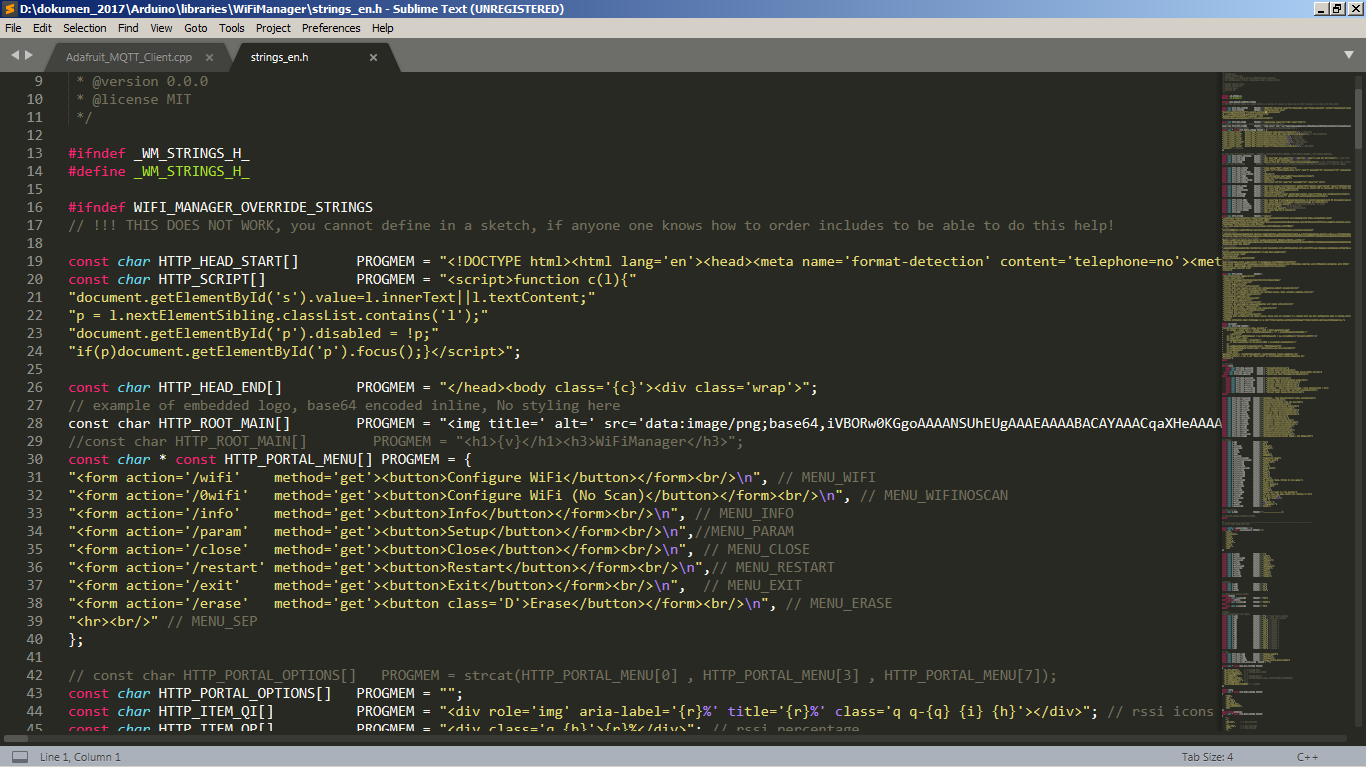The height and width of the screenshot is (768, 1366).
Task: Toggle the side bar via the status bar icon
Action: 19,757
